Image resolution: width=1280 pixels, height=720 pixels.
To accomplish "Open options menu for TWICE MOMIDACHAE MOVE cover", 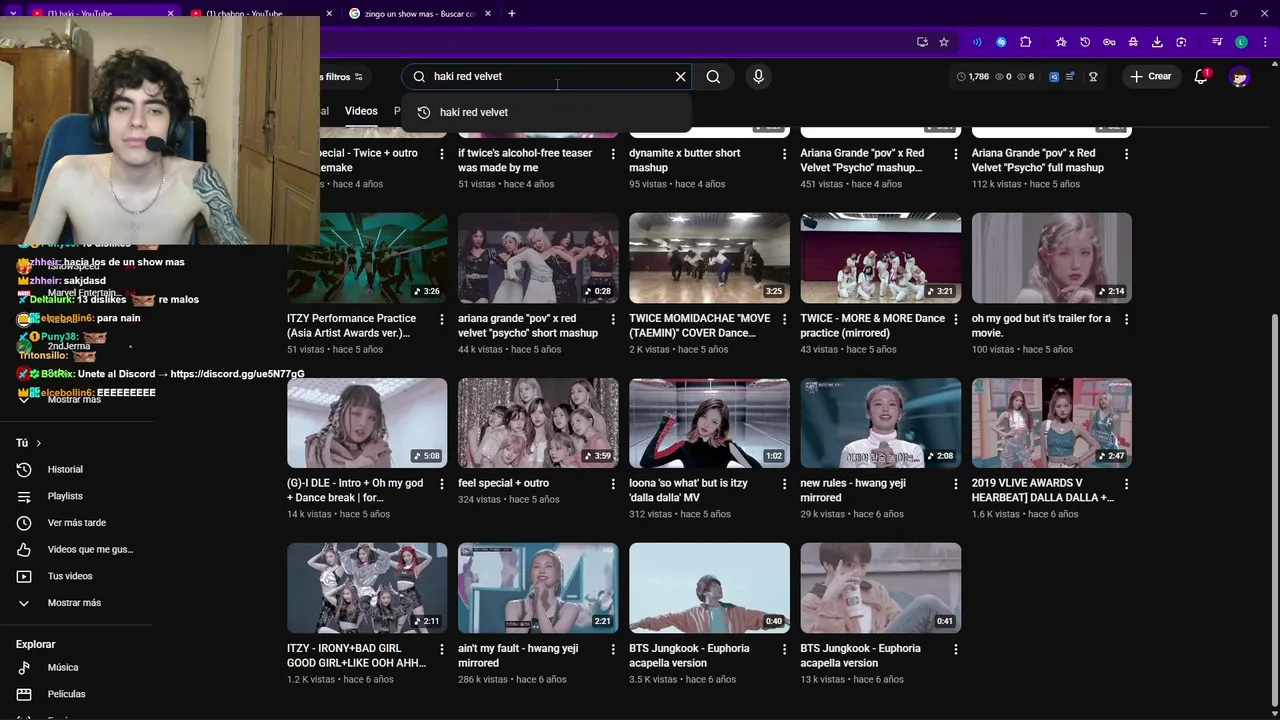I will tap(784, 319).
